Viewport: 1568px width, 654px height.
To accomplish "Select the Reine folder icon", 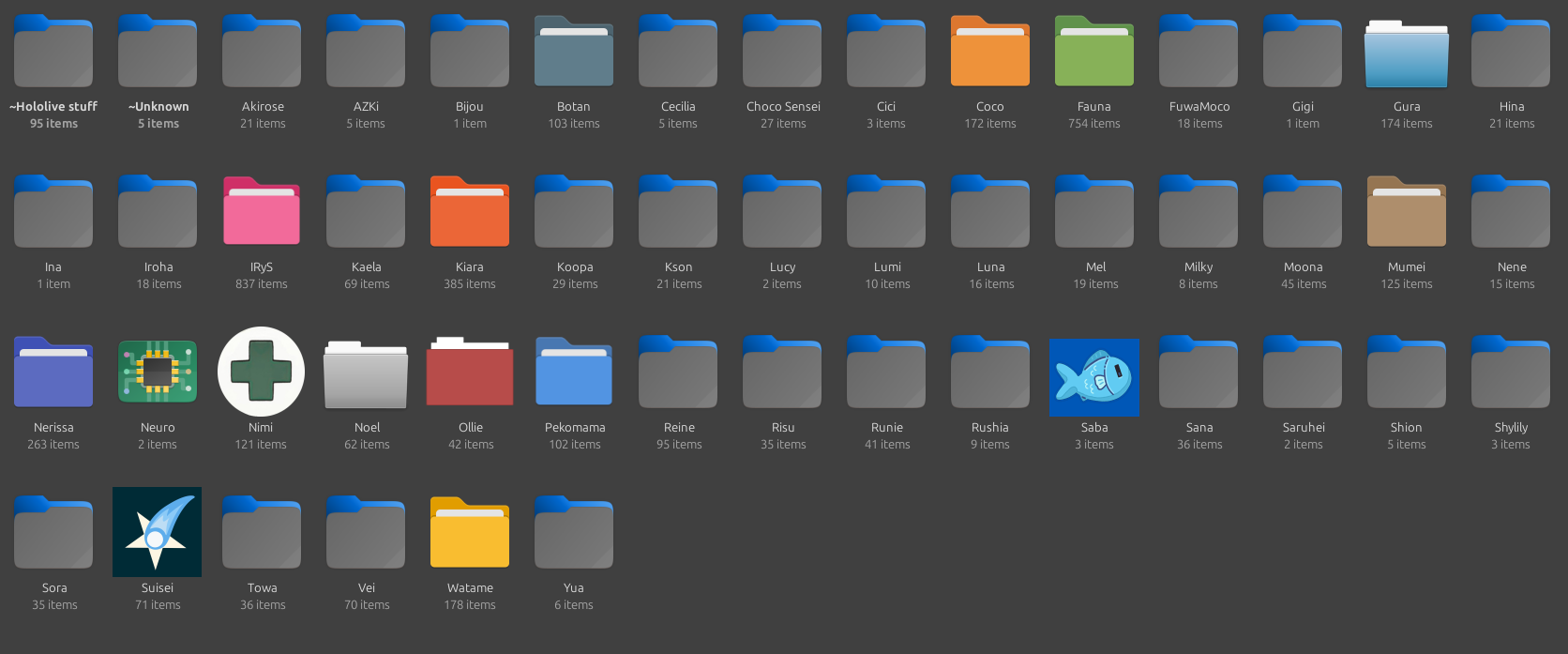I will [x=678, y=372].
